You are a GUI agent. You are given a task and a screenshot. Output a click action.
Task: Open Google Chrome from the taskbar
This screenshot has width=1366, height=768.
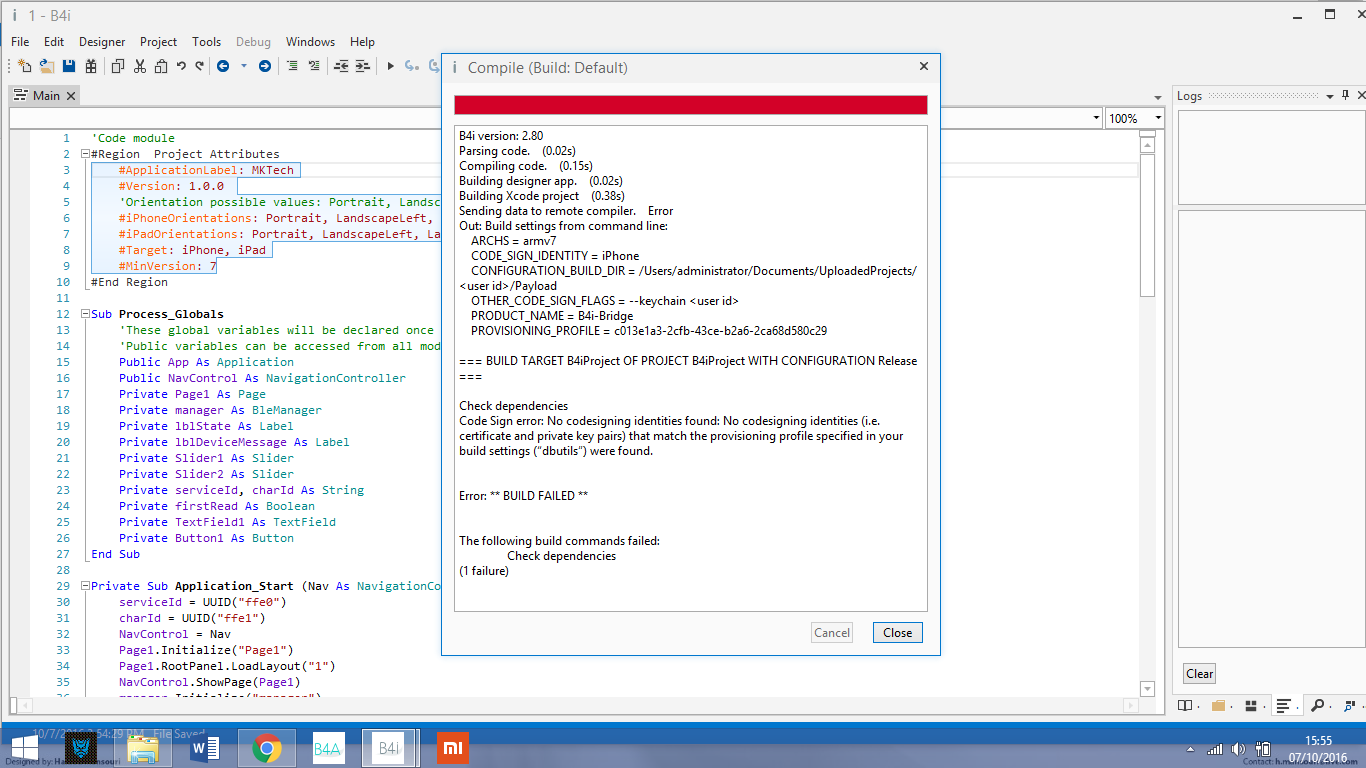click(266, 748)
